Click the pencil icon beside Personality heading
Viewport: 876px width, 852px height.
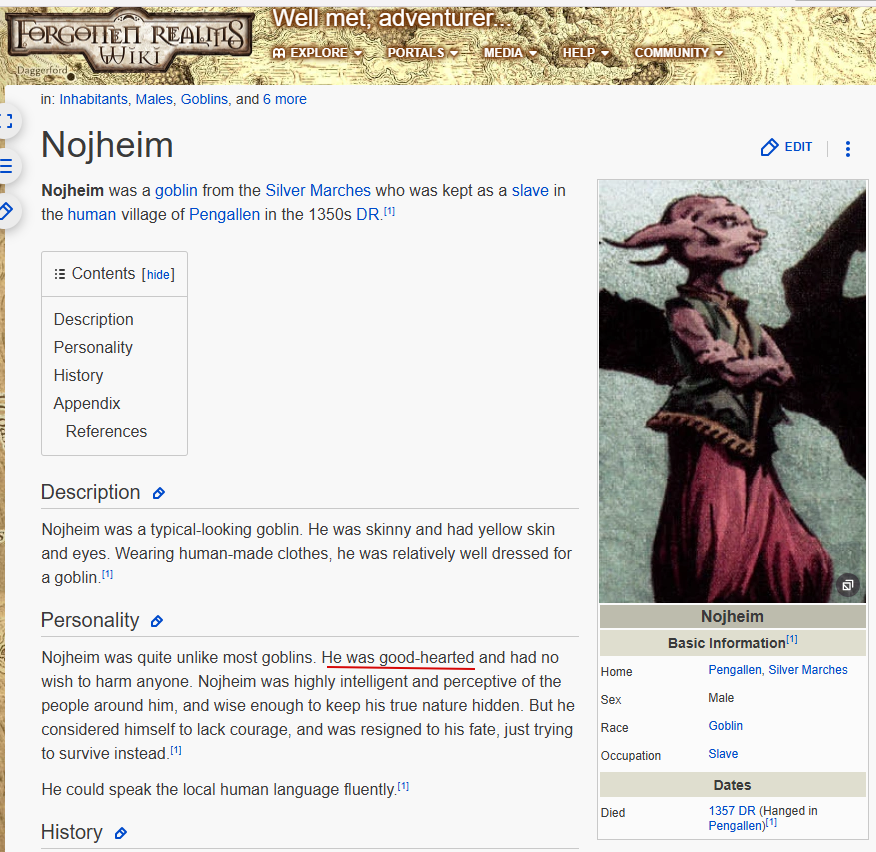(156, 621)
